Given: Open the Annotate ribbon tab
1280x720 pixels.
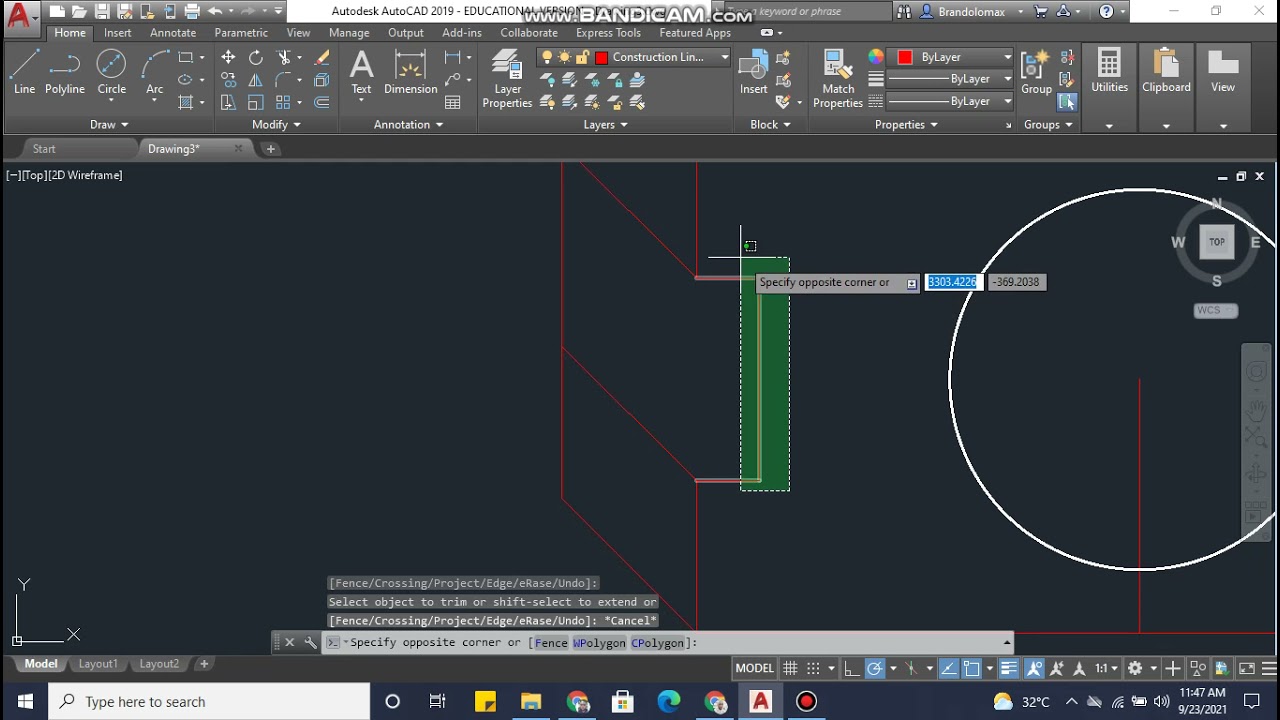Looking at the screenshot, I should click(173, 33).
